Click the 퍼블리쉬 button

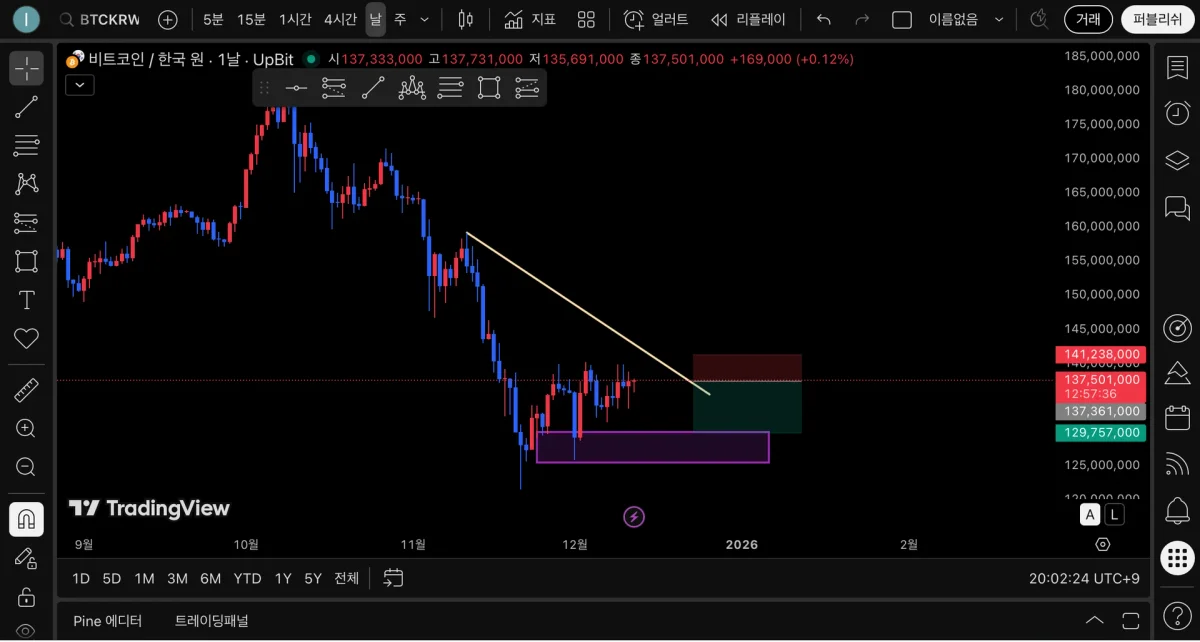tap(1157, 19)
